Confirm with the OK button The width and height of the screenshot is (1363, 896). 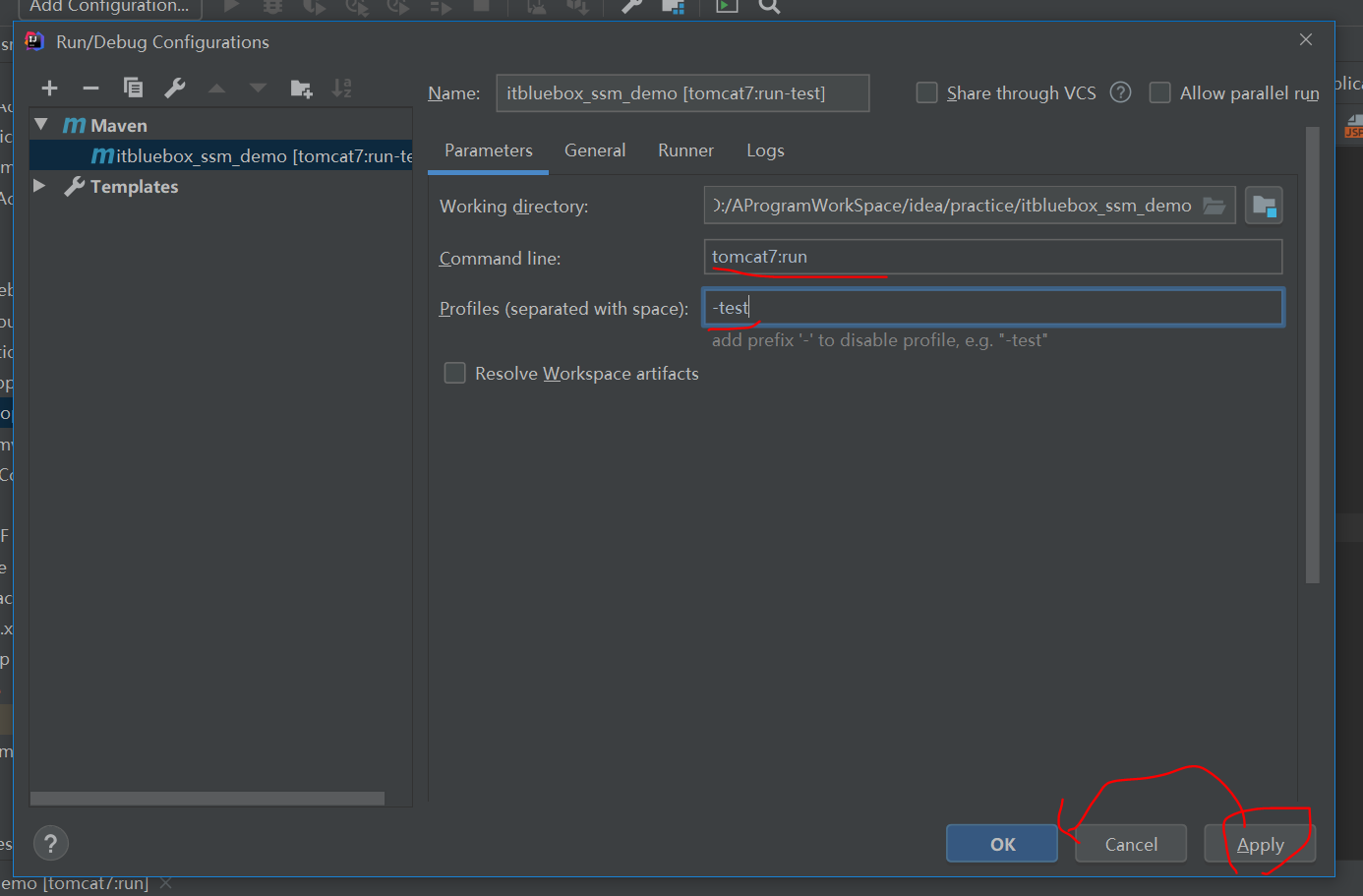tap(1002, 844)
